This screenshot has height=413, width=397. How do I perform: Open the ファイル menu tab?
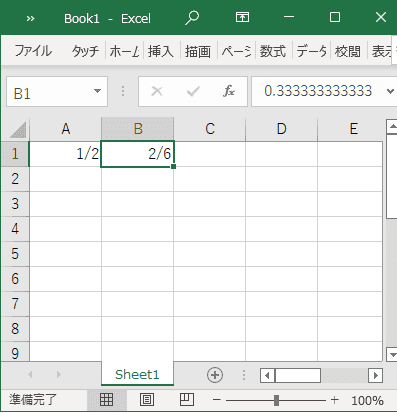coord(33,51)
